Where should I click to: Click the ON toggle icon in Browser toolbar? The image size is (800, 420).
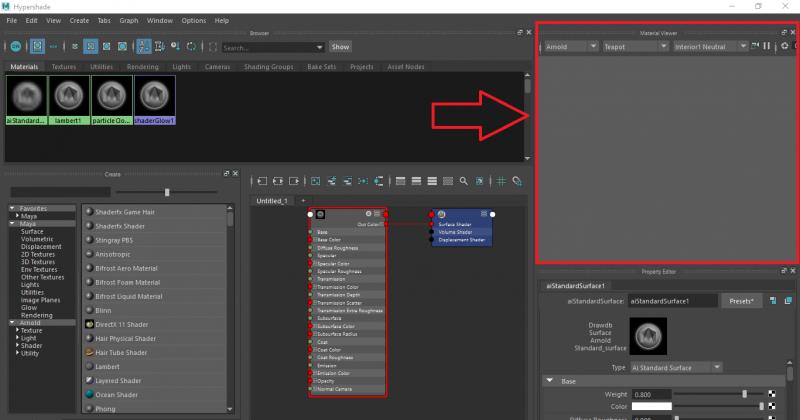click(16, 46)
